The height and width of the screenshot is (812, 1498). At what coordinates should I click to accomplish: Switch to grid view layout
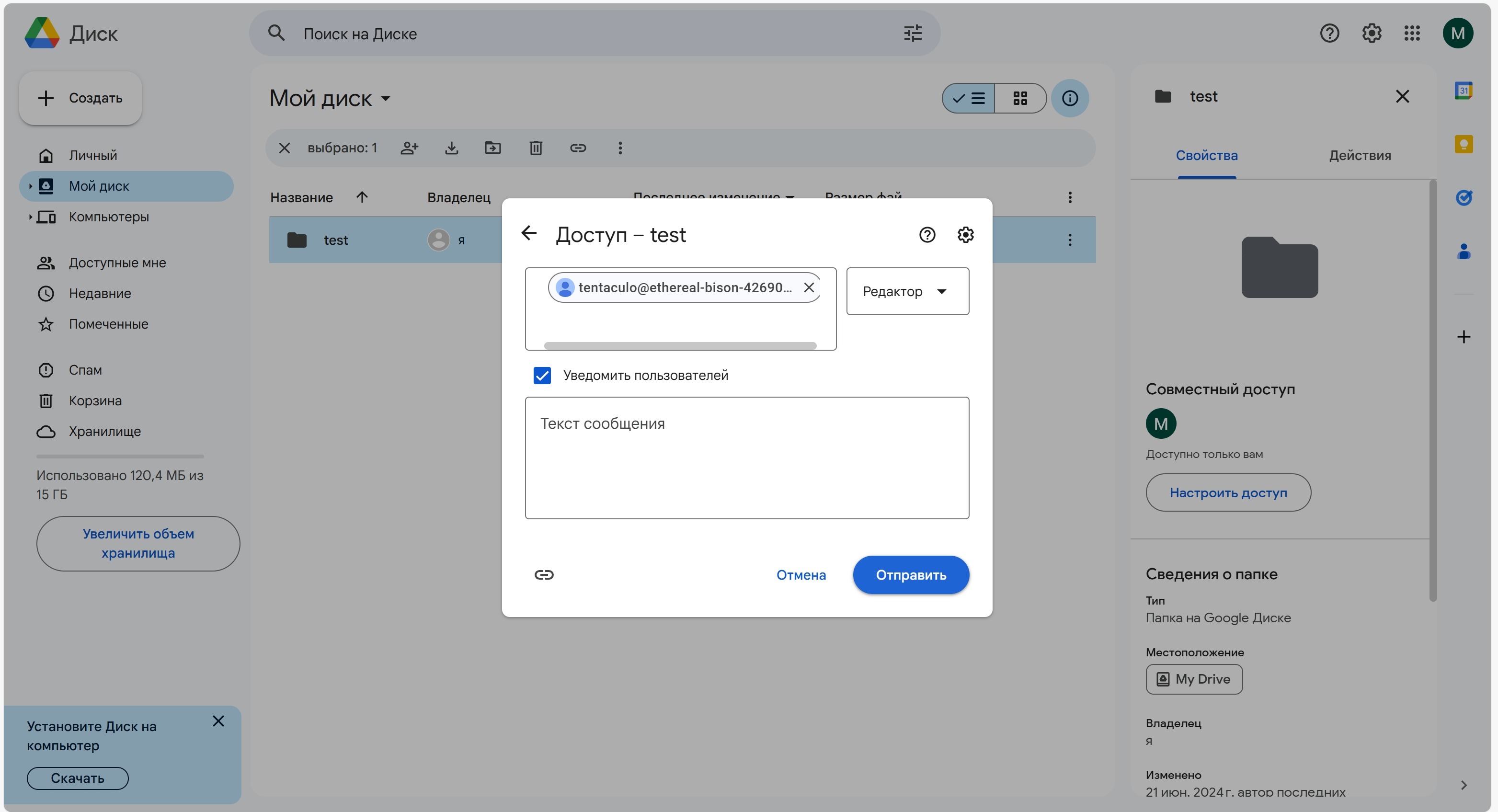[1020, 98]
